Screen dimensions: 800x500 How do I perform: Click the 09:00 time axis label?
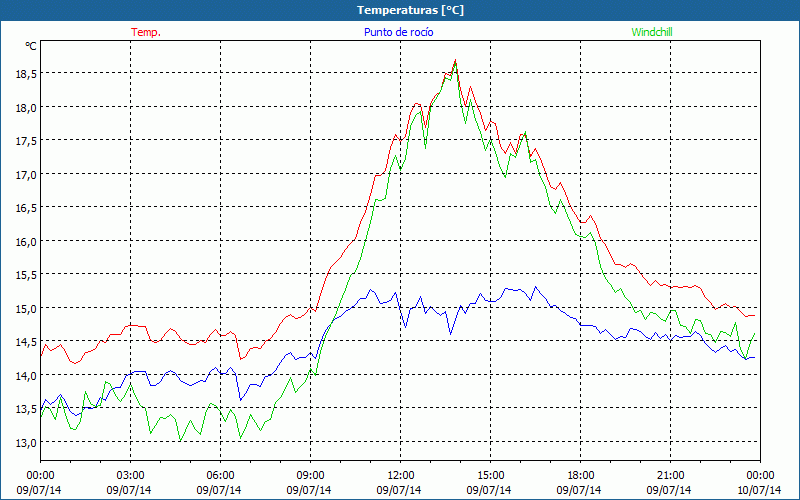click(310, 476)
